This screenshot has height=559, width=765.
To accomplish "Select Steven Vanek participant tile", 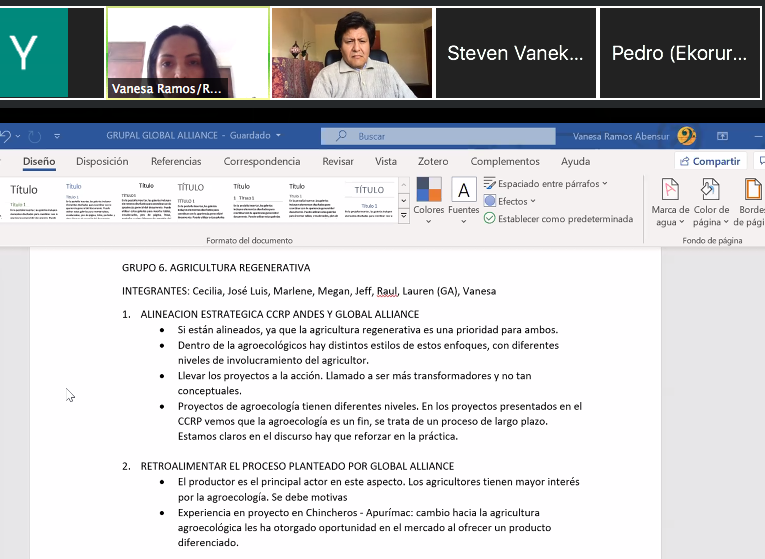I will [x=515, y=53].
